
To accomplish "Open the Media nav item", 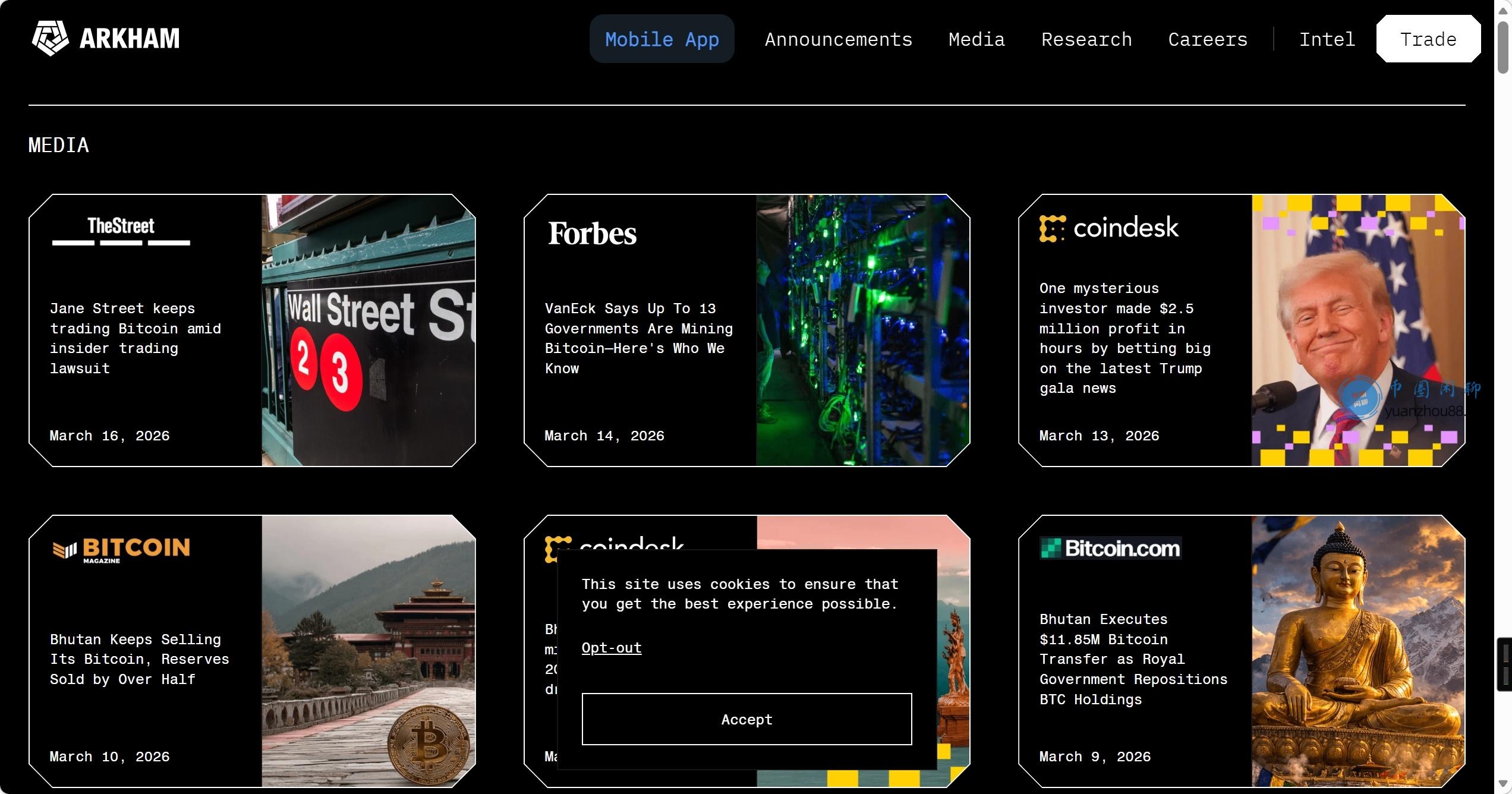I will 976,39.
